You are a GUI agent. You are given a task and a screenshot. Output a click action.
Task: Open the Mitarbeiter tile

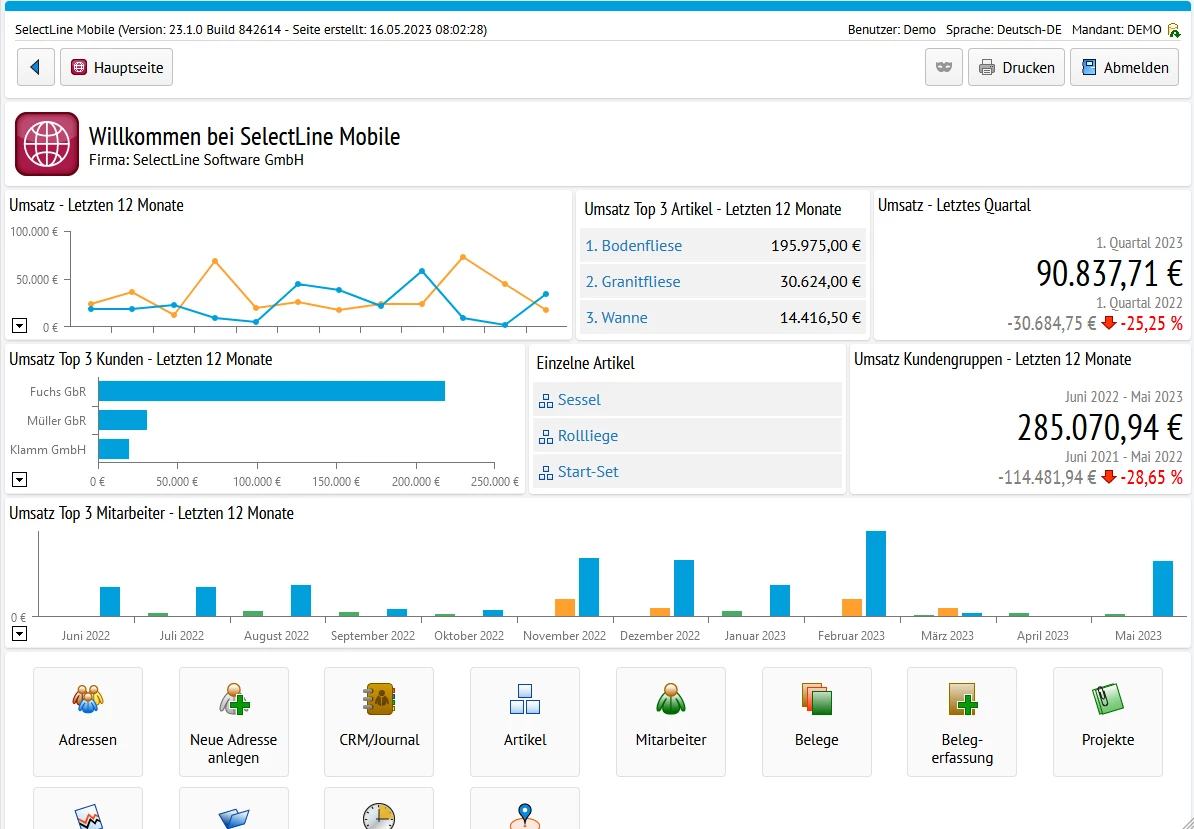(x=671, y=722)
